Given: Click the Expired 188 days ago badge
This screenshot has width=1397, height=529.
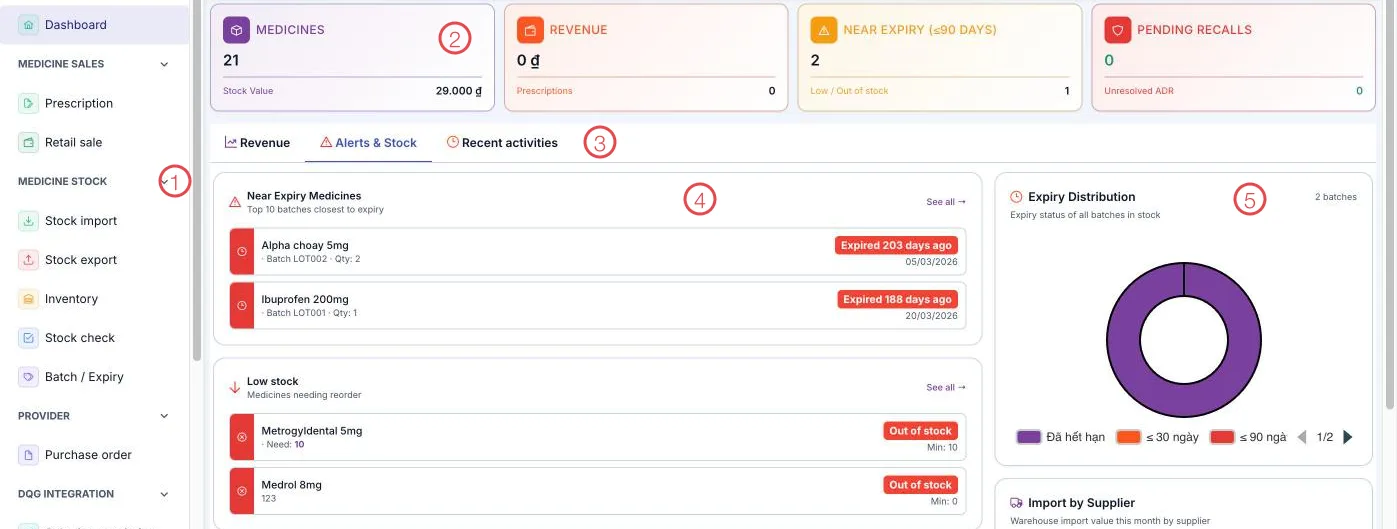Looking at the screenshot, I should point(897,299).
